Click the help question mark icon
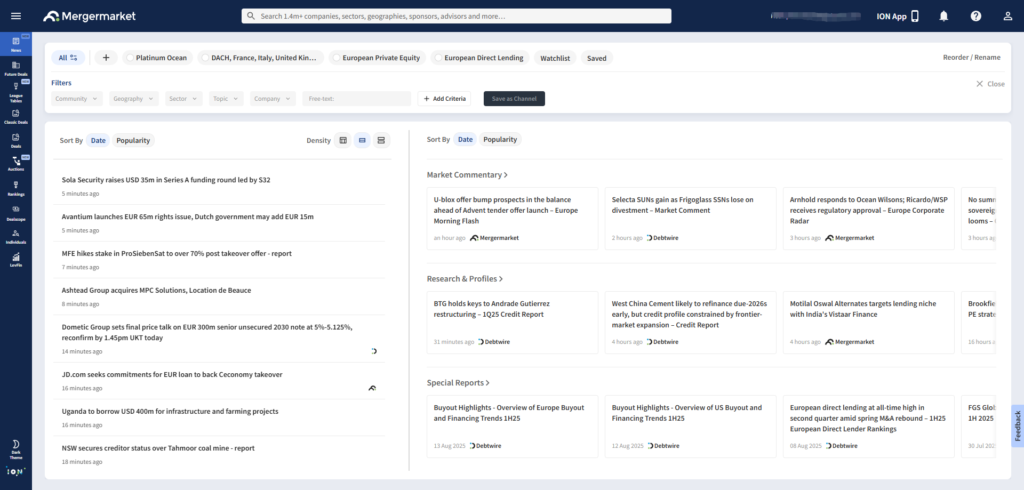 [976, 16]
